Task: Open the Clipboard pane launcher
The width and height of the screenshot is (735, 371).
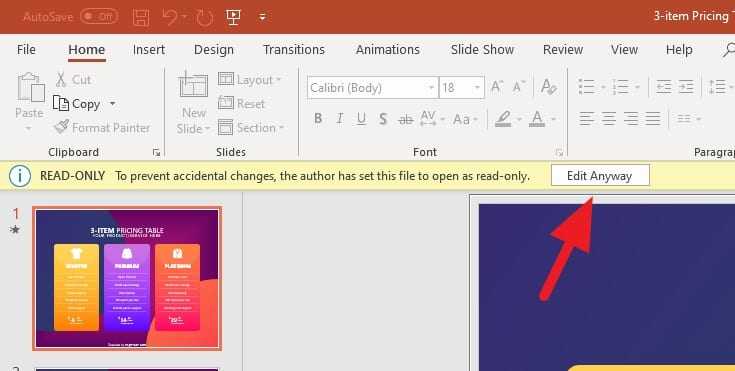Action: tap(156, 152)
